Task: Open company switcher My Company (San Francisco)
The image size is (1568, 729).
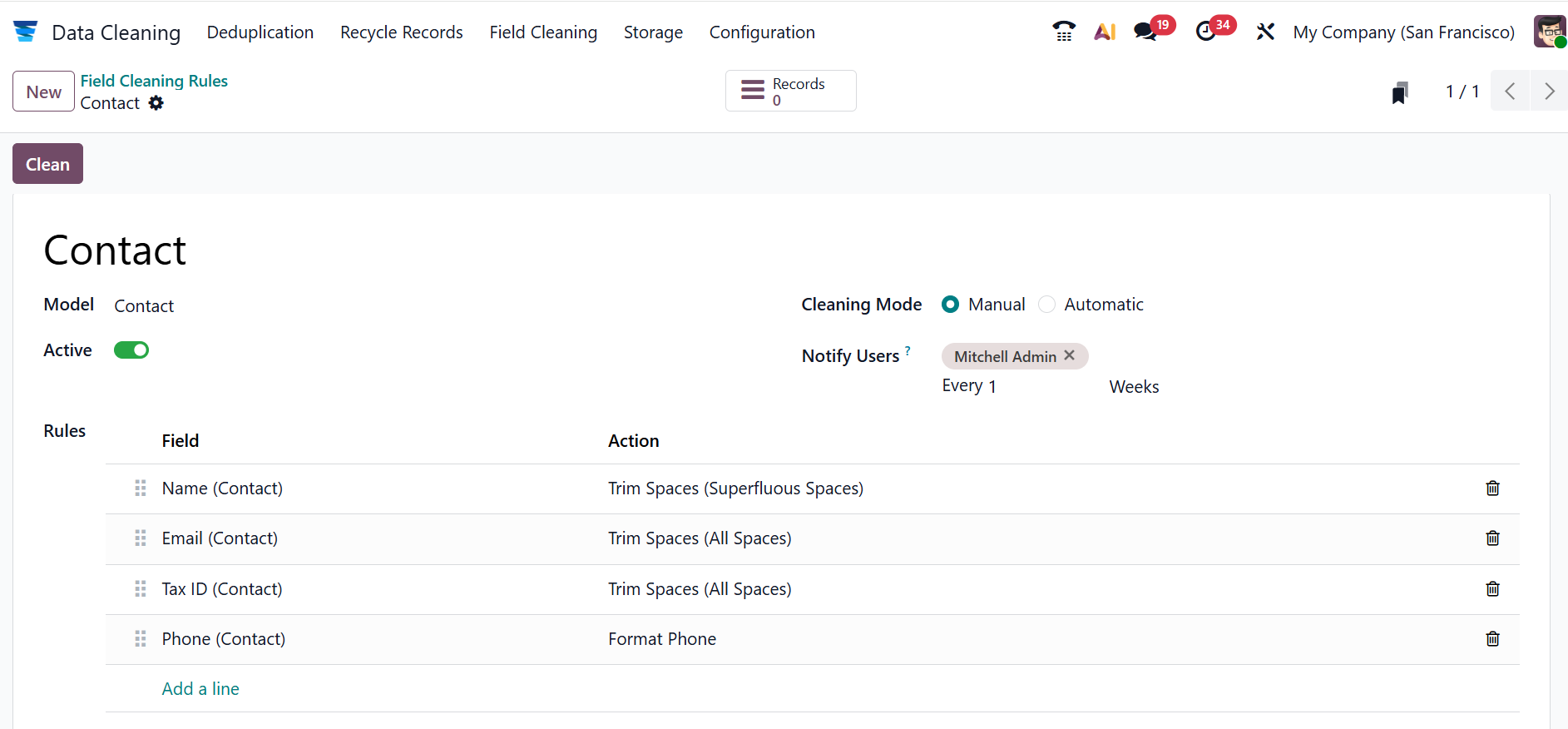Action: pyautogui.click(x=1403, y=32)
